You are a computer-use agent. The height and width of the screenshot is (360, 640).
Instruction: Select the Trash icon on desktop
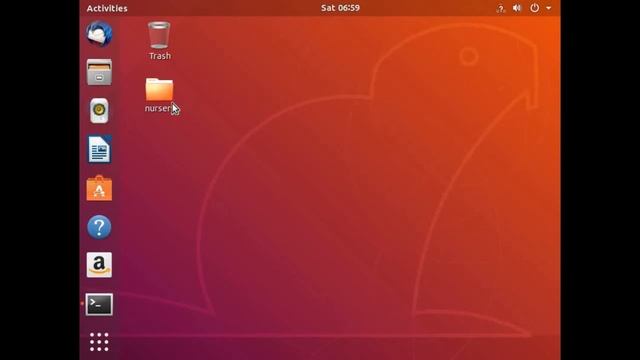pyautogui.click(x=159, y=35)
